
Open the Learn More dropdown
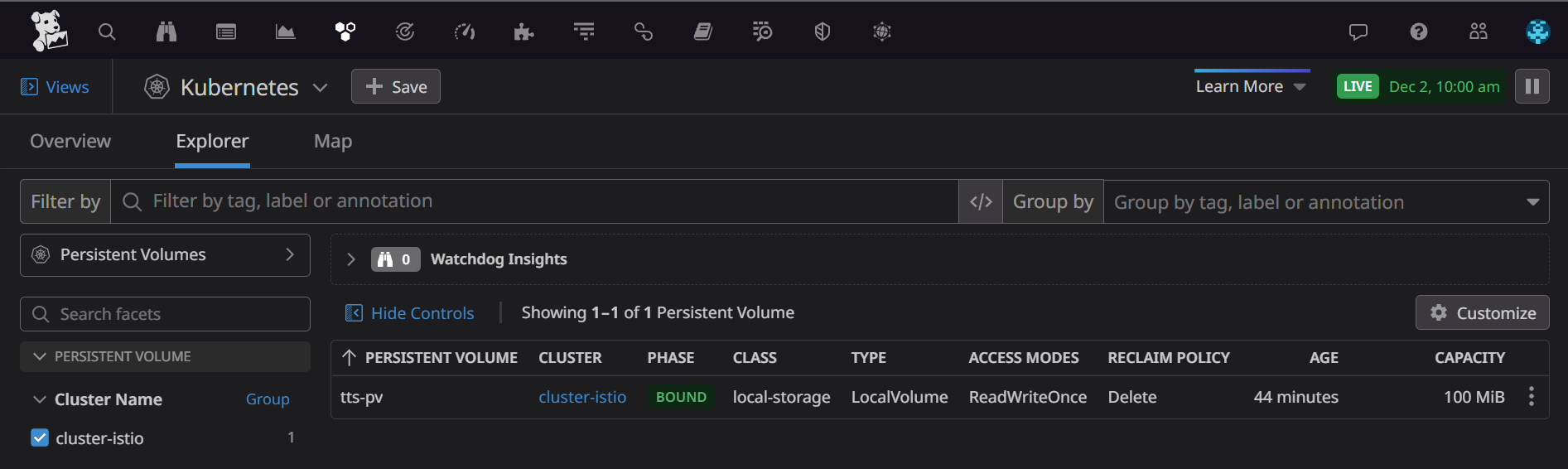1251,86
